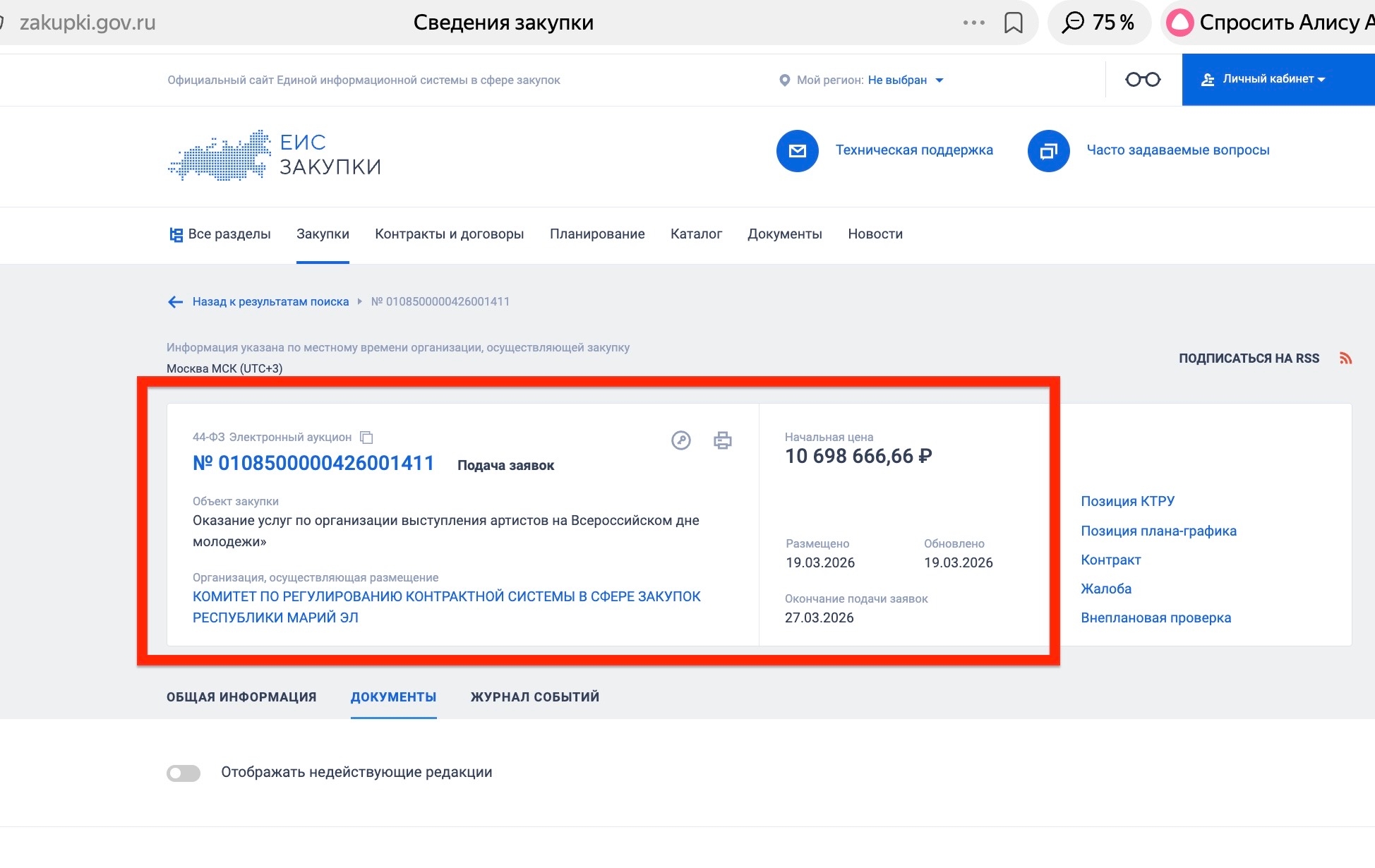Open the Контракты и договоры menu item
Image resolution: width=1375 pixels, height=868 pixels.
point(449,234)
